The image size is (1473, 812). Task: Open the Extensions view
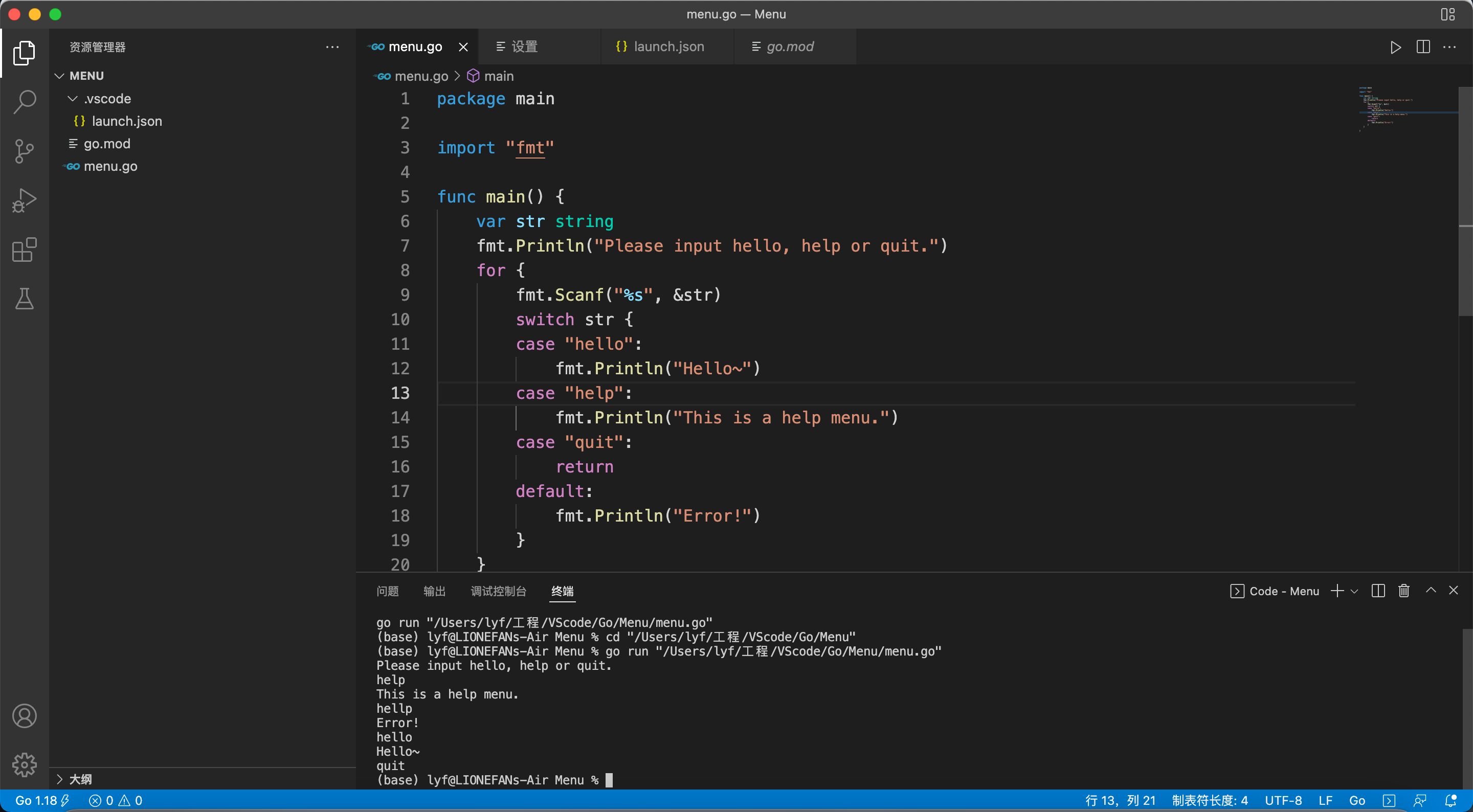[x=24, y=250]
